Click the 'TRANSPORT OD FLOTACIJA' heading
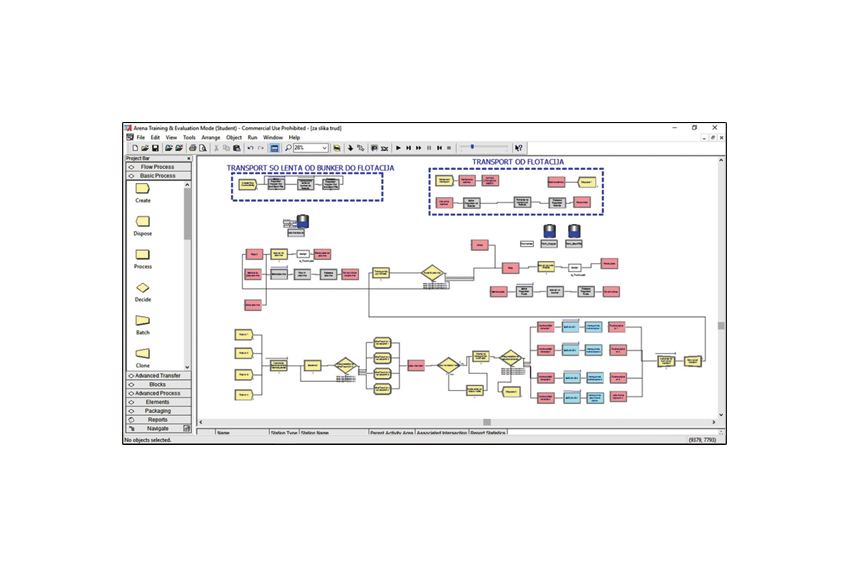The width and height of the screenshot is (850, 567). click(x=518, y=162)
